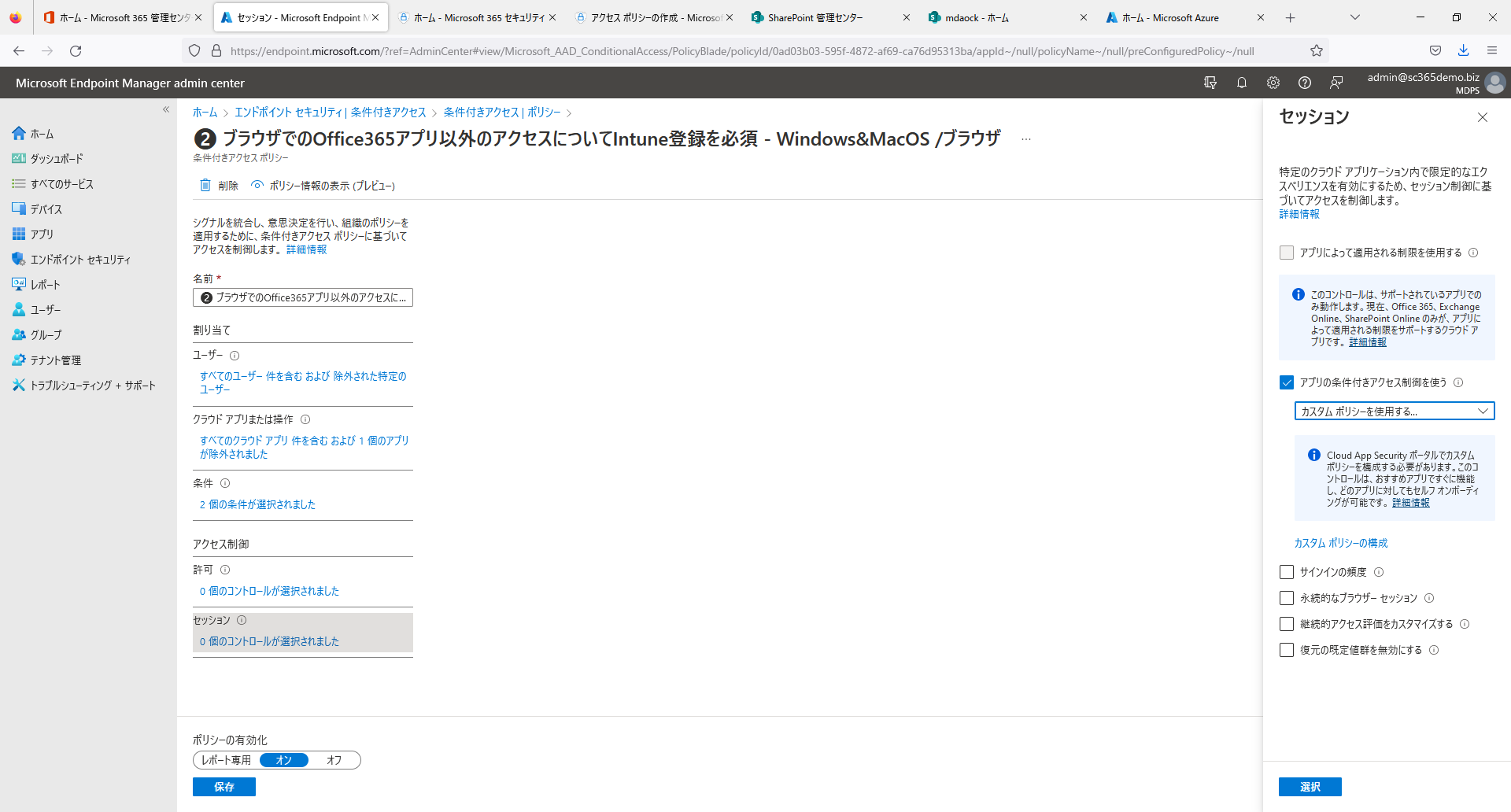Enable Sign-in frequency (サインインの頻度) checkbox

pos(1287,572)
